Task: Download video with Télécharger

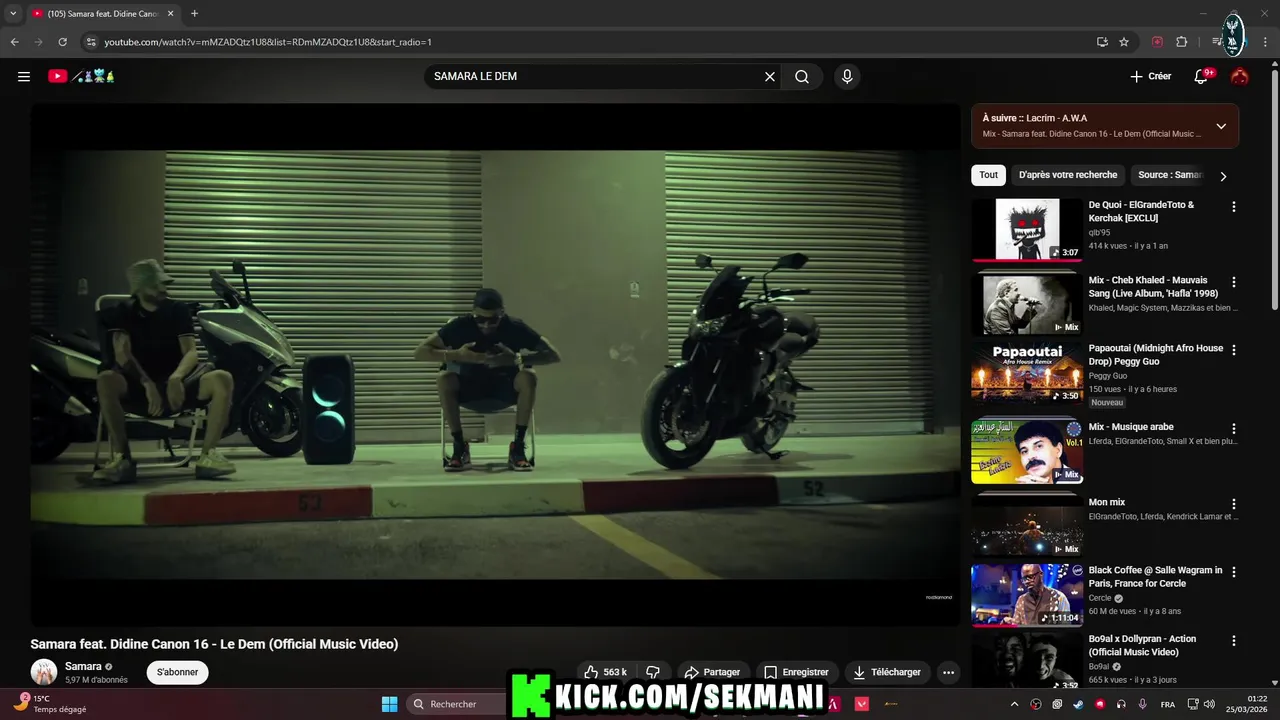Action: (887, 672)
